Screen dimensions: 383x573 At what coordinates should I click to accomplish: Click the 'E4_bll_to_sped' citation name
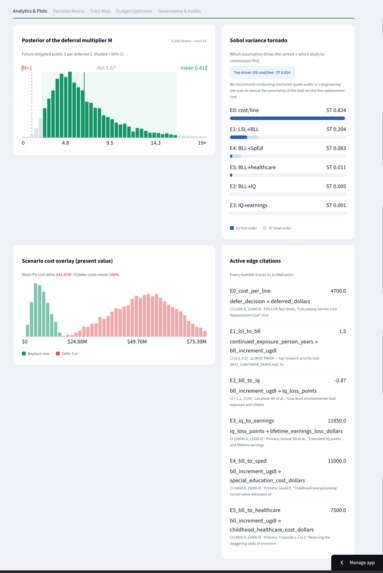[x=248, y=461]
